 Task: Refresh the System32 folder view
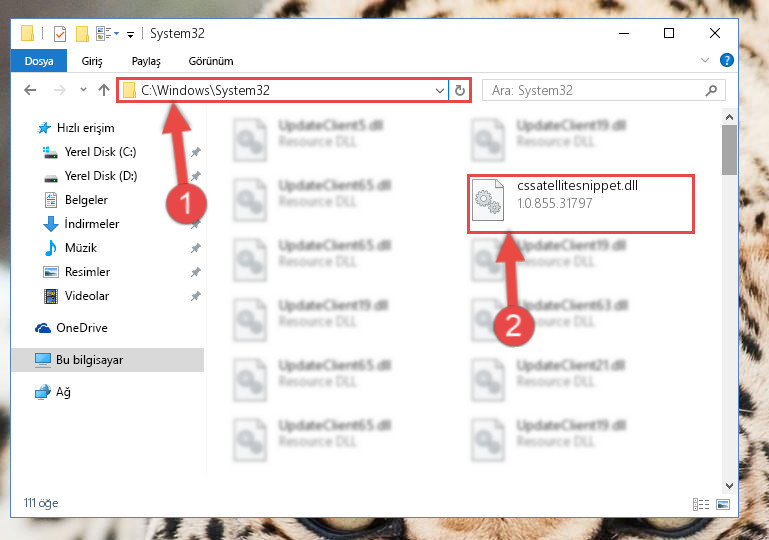coord(460,90)
